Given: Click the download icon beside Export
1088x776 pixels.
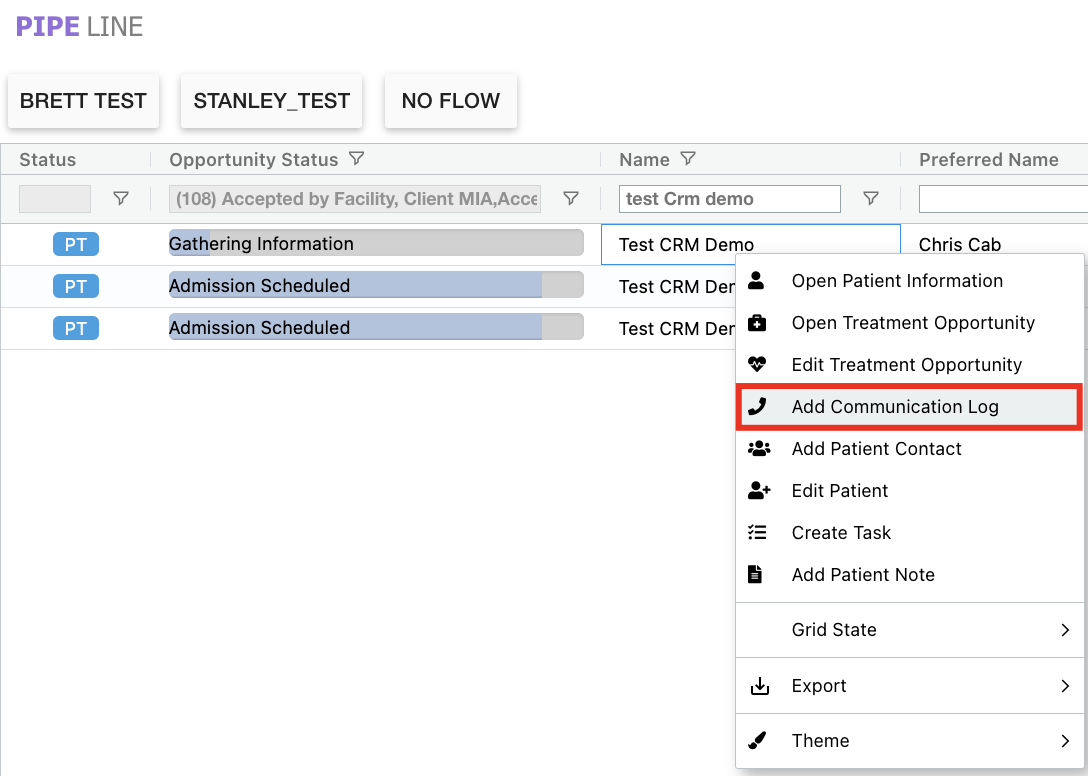Looking at the screenshot, I should 759,686.
